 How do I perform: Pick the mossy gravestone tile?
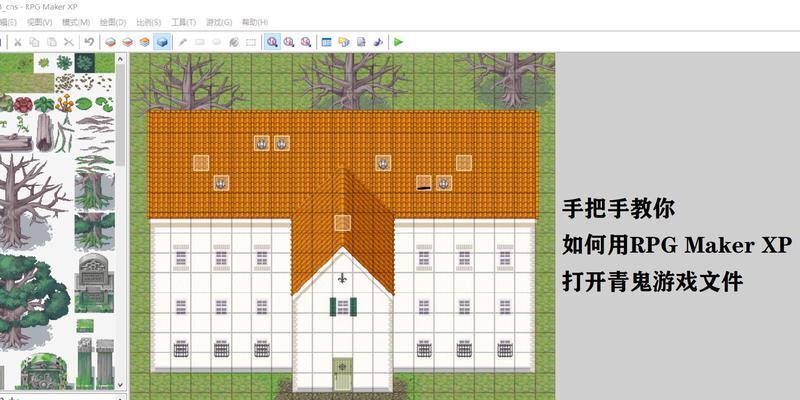(x=94, y=282)
